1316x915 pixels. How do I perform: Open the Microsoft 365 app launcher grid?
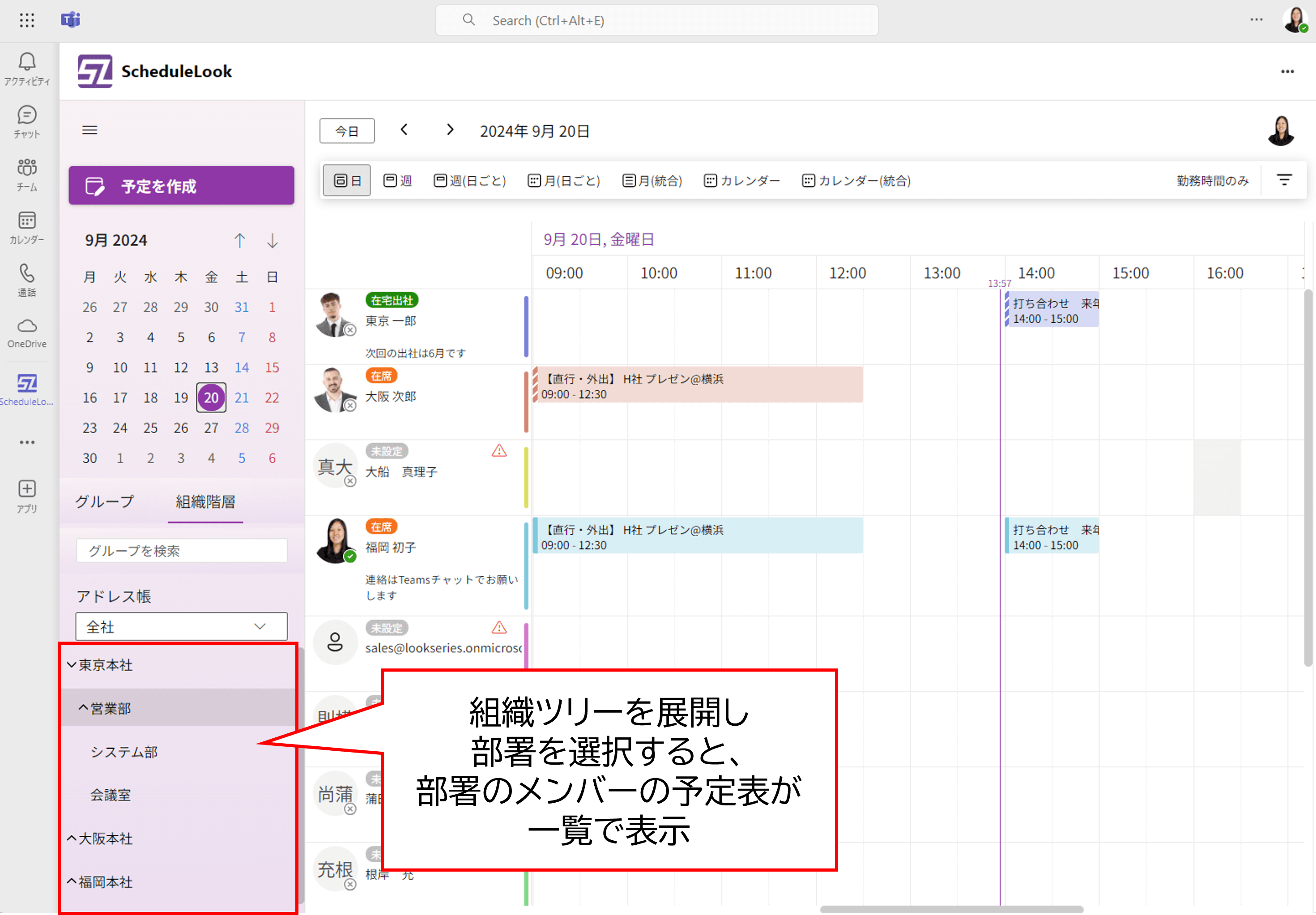(27, 20)
